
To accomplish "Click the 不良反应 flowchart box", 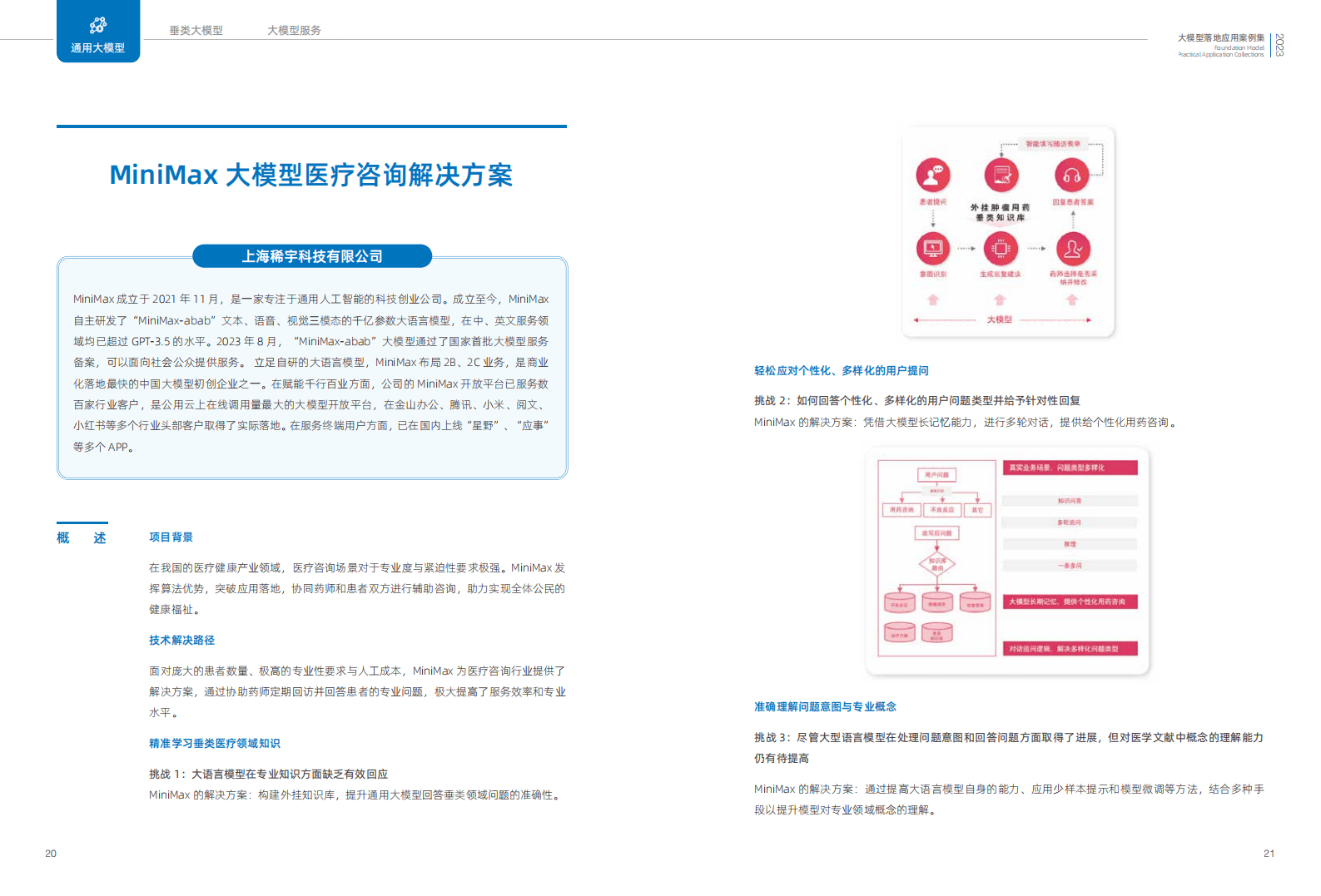I will tap(941, 510).
